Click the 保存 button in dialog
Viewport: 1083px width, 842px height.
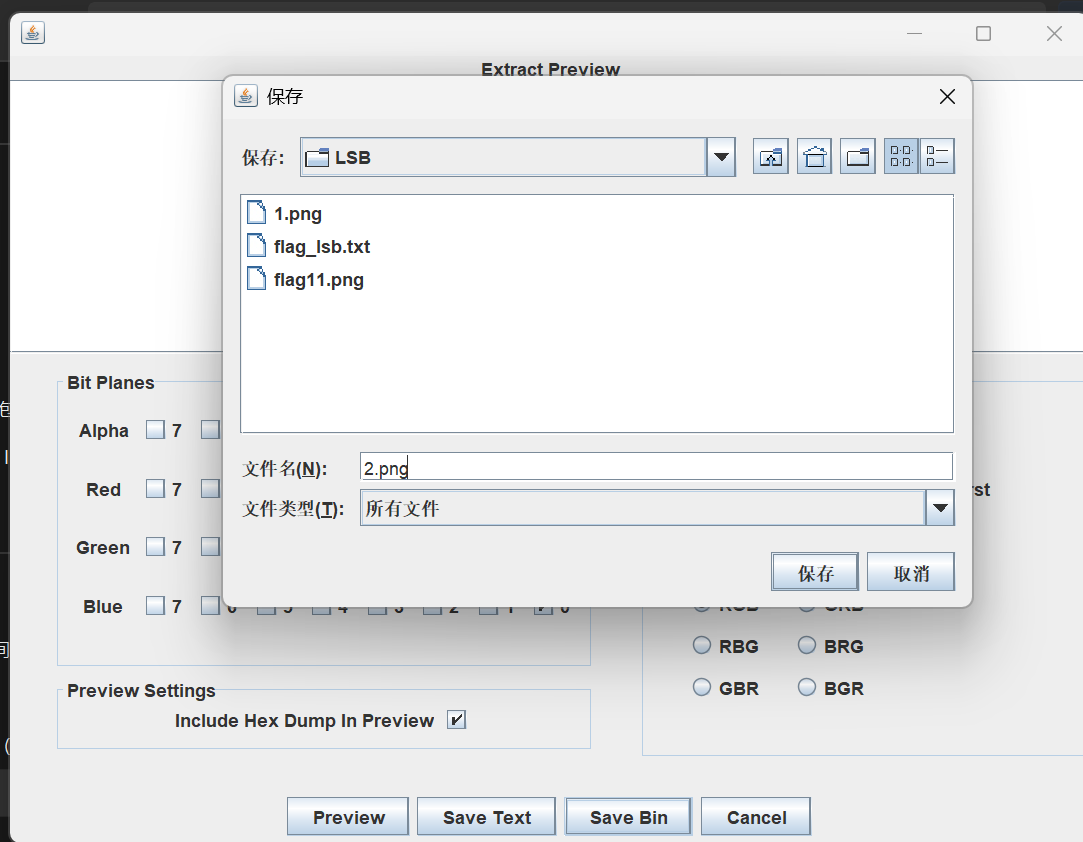pos(815,572)
